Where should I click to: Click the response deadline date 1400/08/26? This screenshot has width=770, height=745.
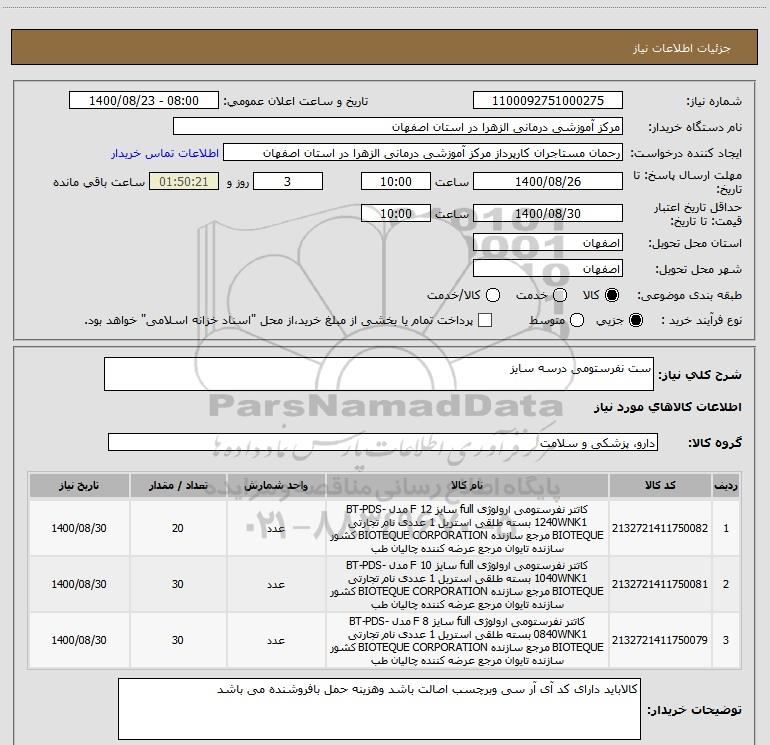tap(548, 182)
